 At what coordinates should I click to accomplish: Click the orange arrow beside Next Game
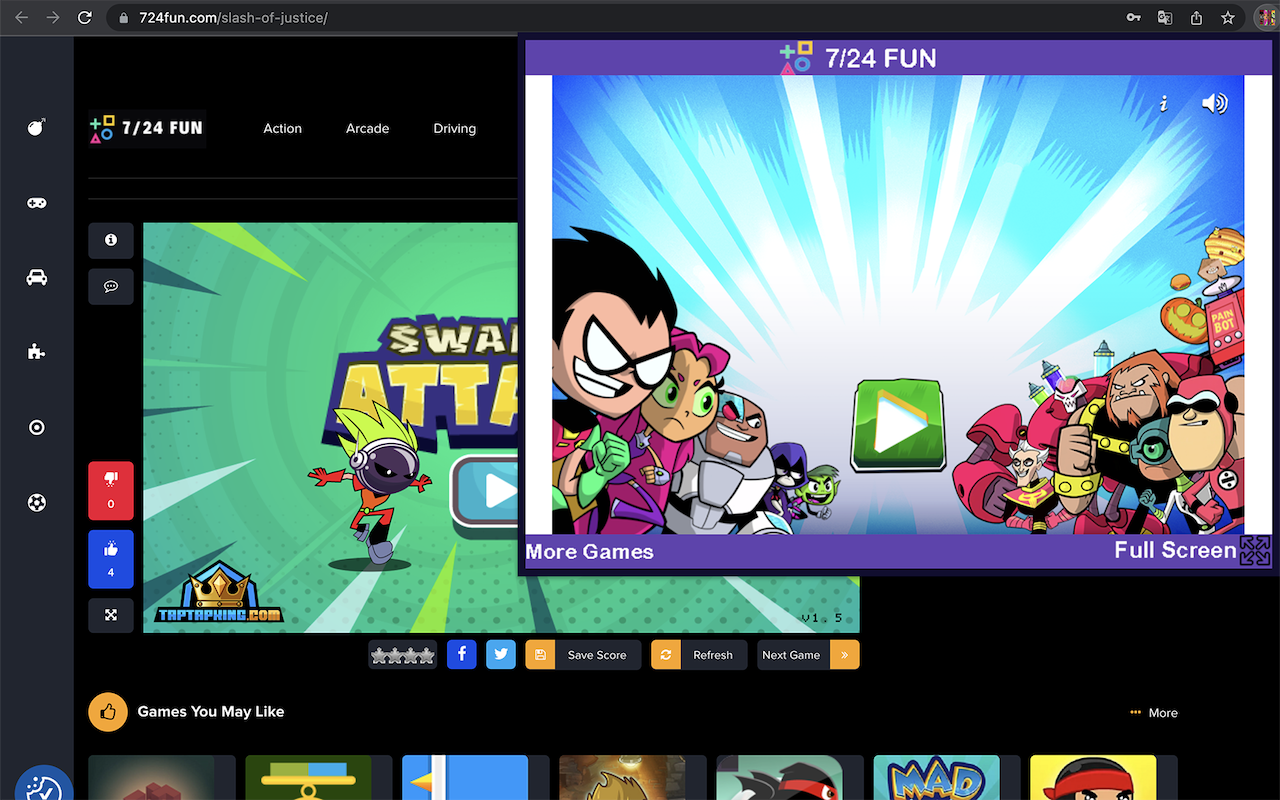pyautogui.click(x=845, y=655)
